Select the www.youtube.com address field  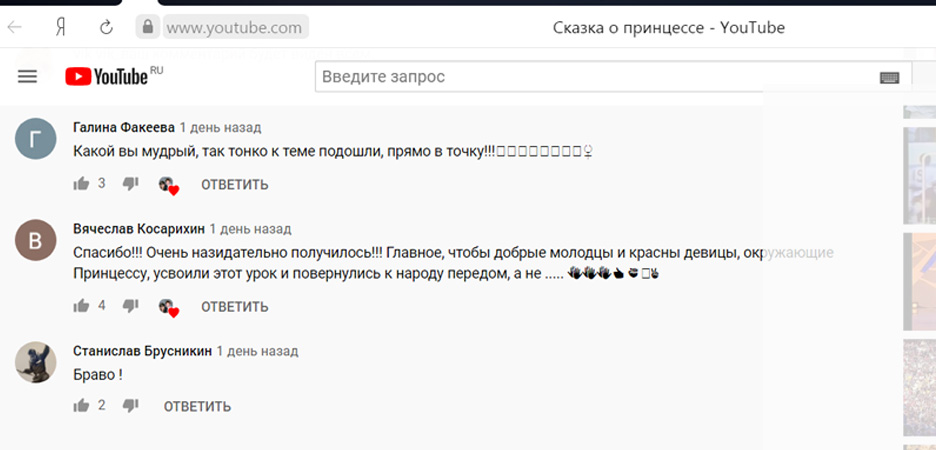[236, 27]
